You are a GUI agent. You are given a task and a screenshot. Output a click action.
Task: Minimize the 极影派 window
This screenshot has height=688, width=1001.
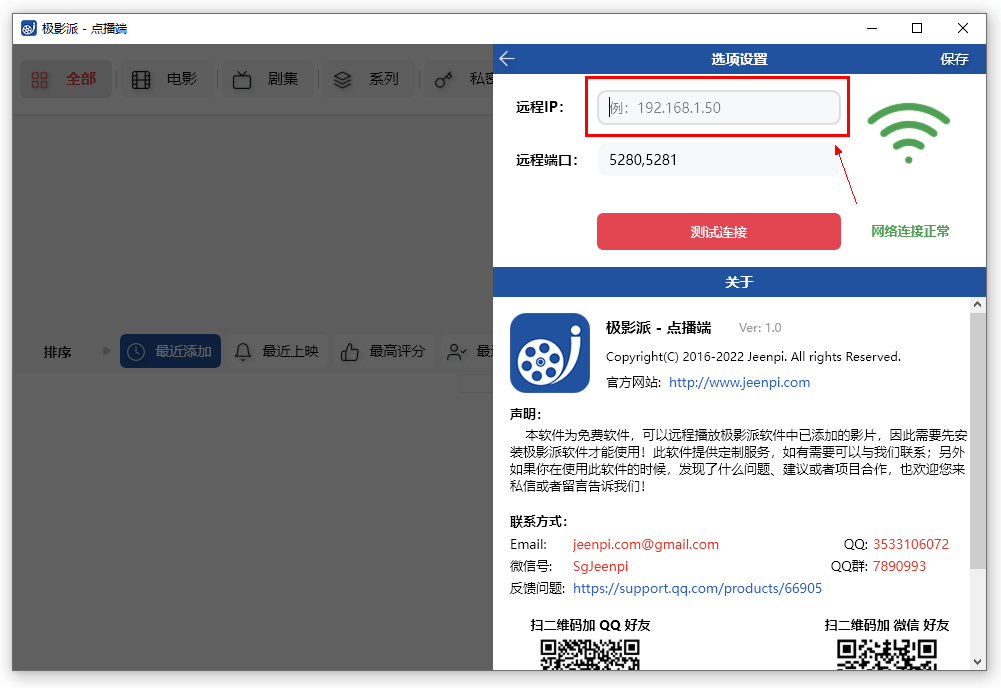tap(872, 28)
